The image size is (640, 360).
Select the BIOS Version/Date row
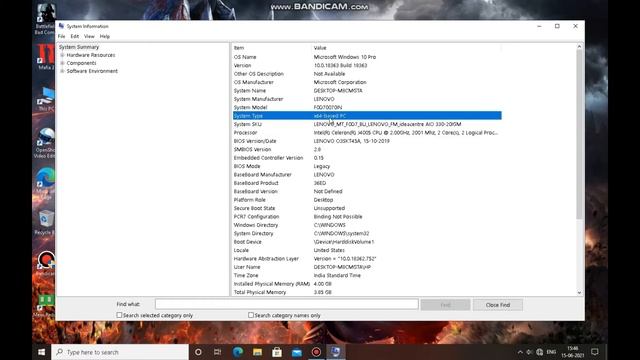(367, 141)
